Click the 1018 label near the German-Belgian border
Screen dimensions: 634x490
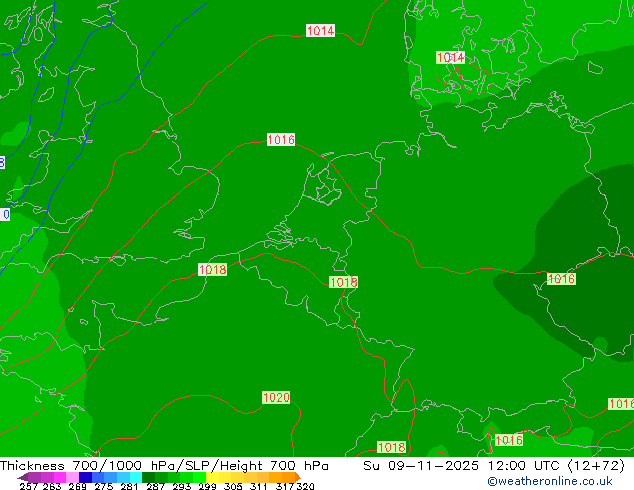click(x=343, y=282)
